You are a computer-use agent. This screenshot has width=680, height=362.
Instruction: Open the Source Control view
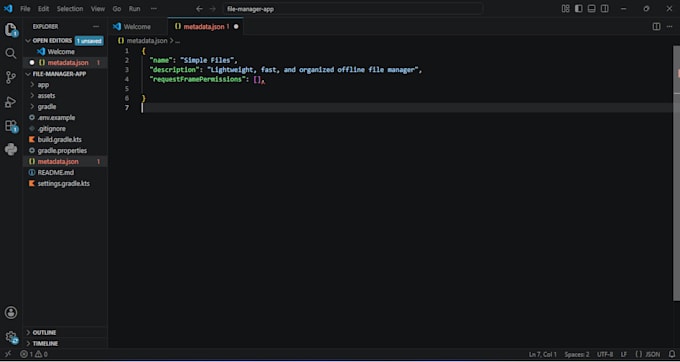[10, 78]
